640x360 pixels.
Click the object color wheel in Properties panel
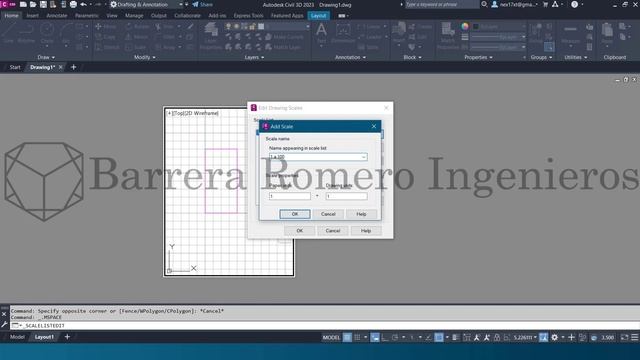[x=465, y=27]
